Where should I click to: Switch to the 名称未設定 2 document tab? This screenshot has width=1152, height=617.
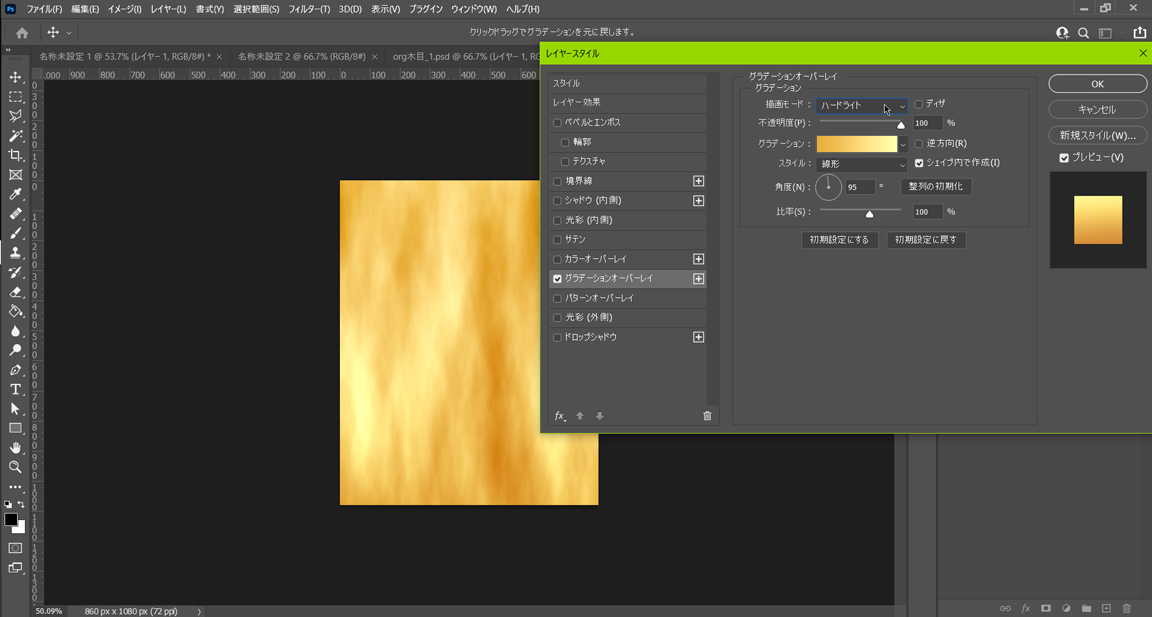point(301,57)
